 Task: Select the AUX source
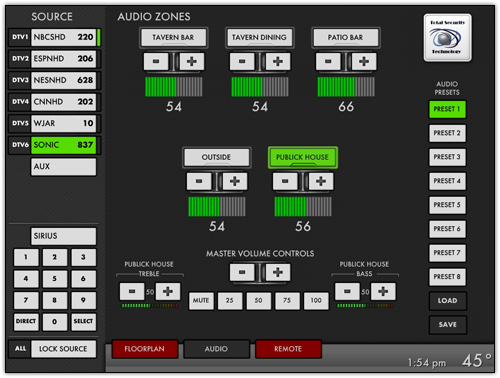click(x=63, y=167)
